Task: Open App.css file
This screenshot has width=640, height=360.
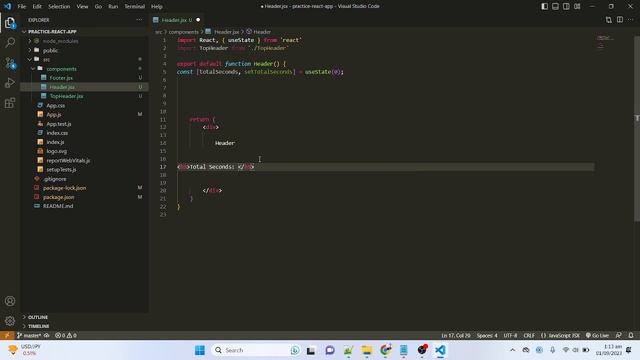Action: [56, 106]
